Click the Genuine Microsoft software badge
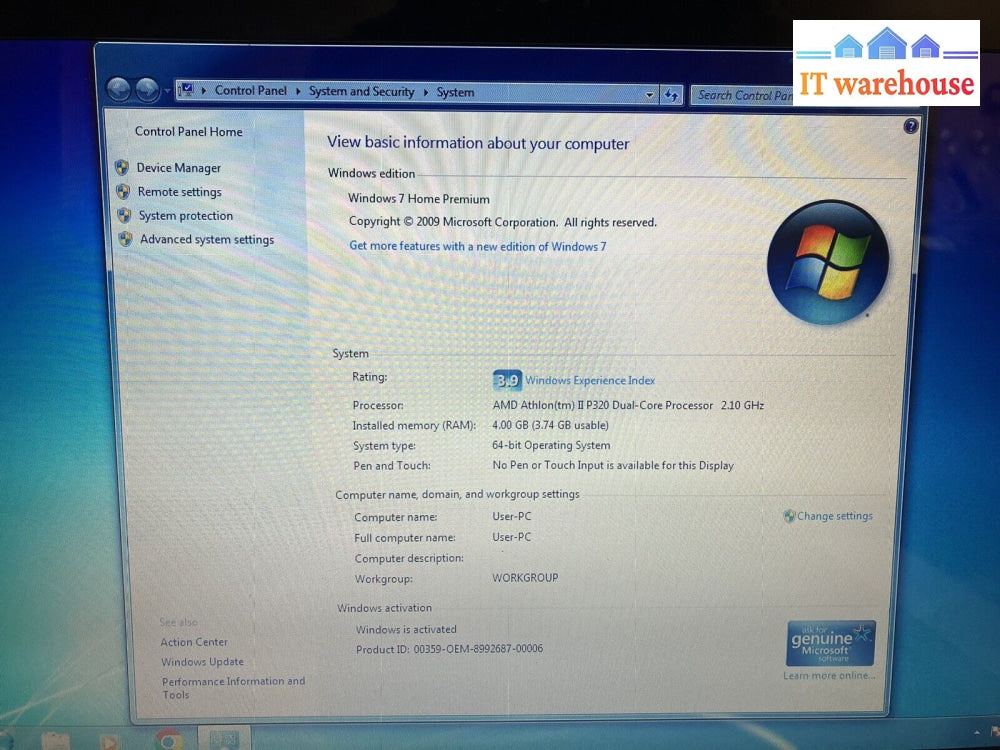Screen dimensions: 1000x750 click(830, 643)
